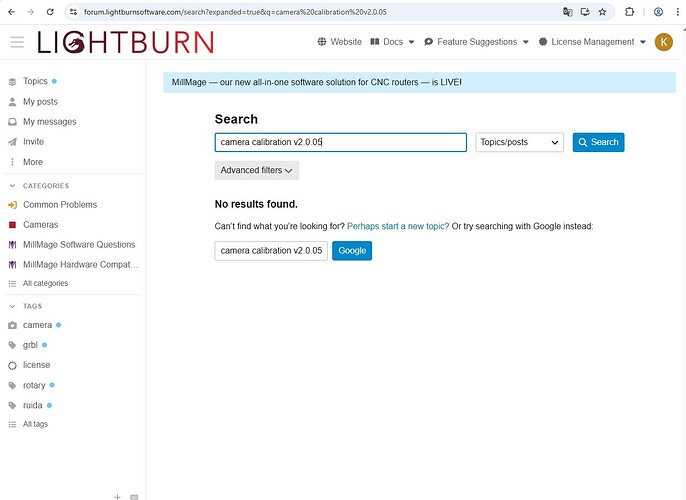Click the MillMage announcement banner
Image resolution: width=686 pixels, height=500 pixels.
419,82
